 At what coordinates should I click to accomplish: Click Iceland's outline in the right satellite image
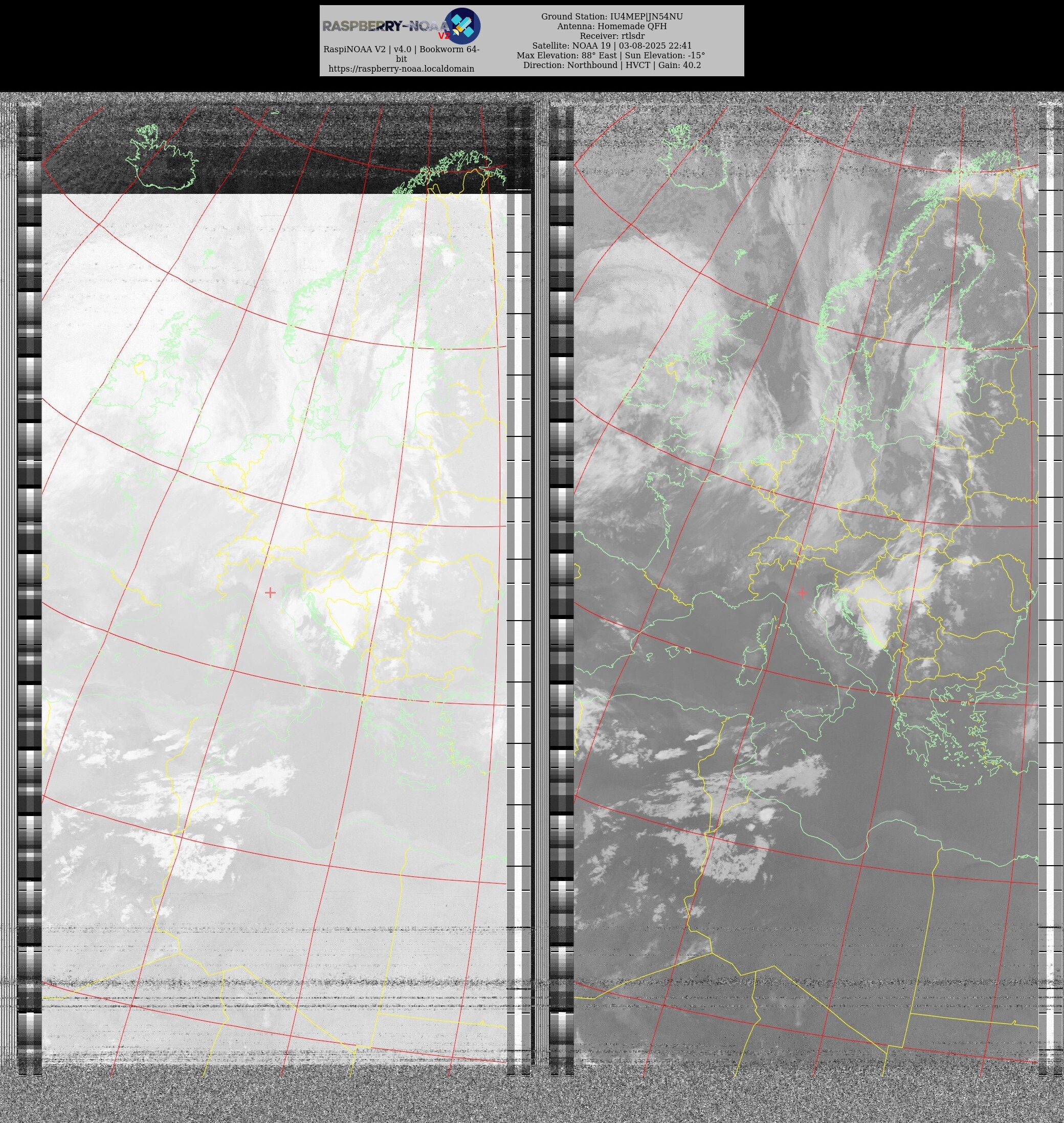coord(693,158)
